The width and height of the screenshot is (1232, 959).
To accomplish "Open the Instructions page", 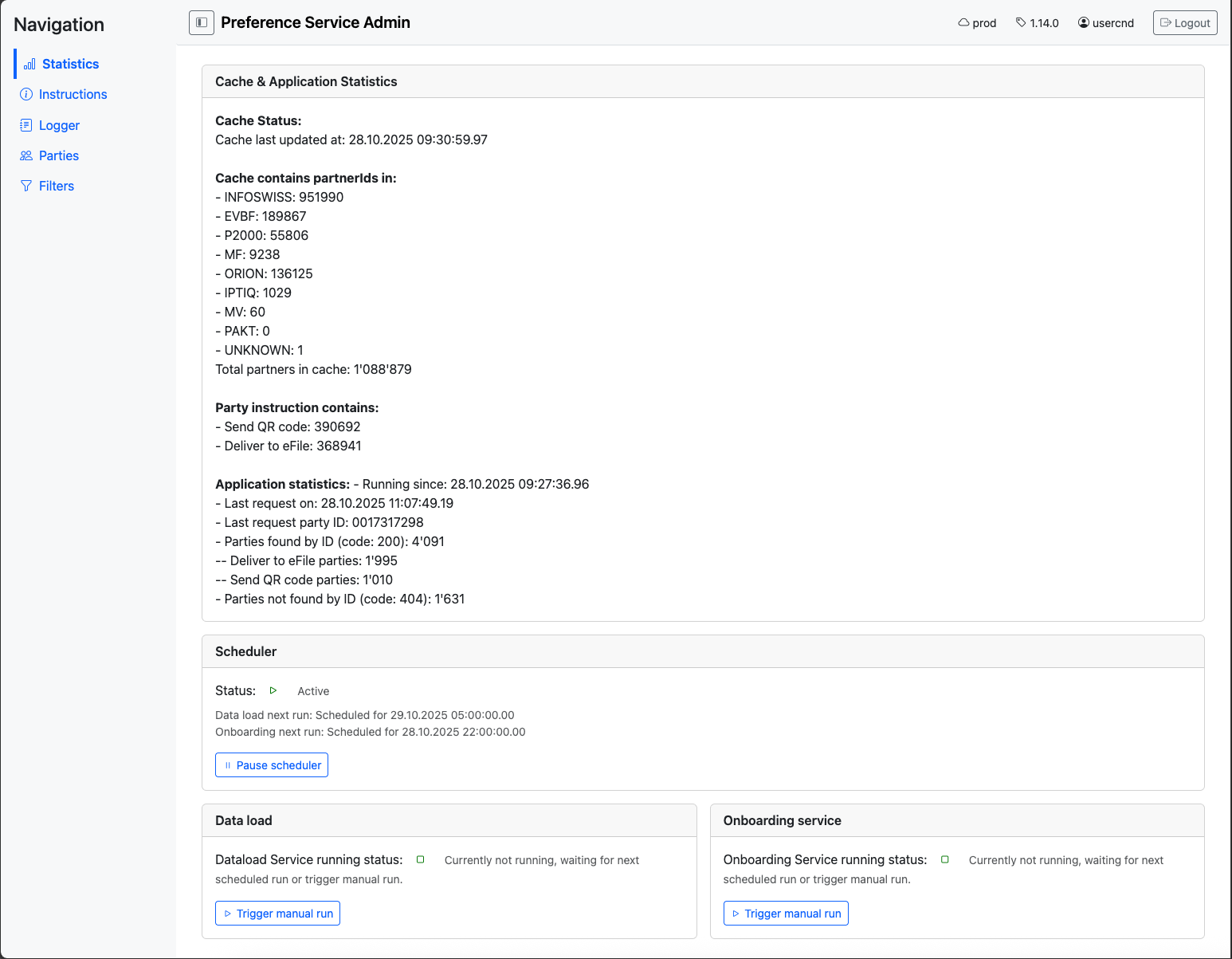I will pyautogui.click(x=73, y=94).
